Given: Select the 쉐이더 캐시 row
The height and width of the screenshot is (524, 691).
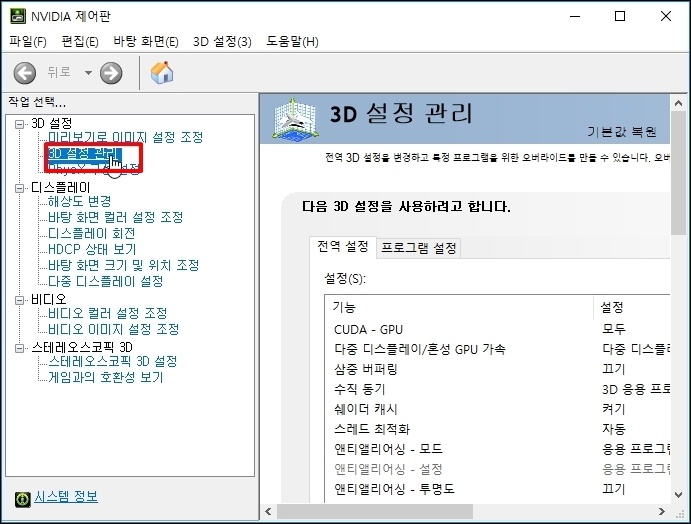Looking at the screenshot, I should 497,409.
